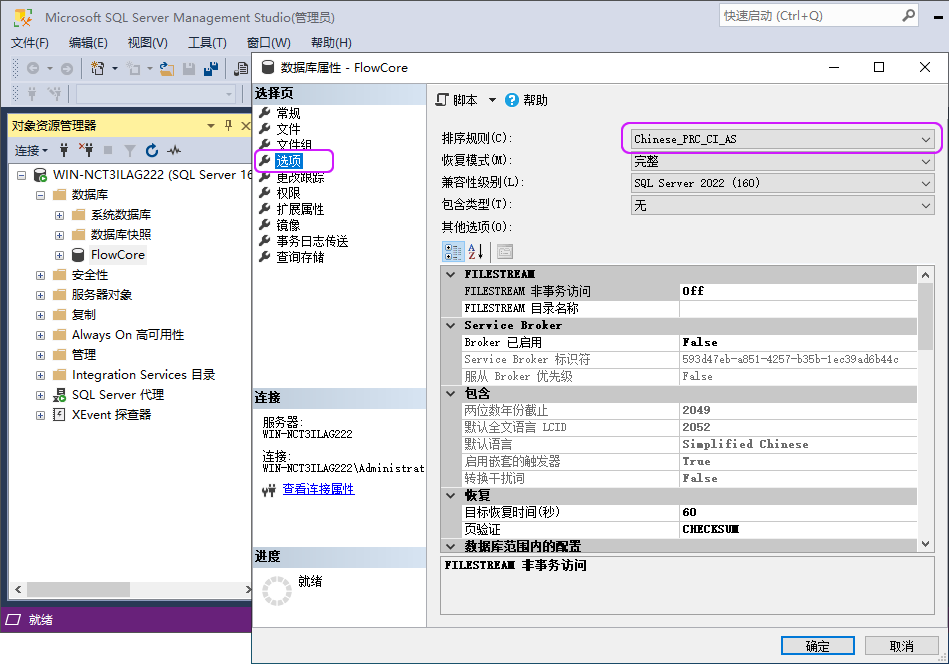The height and width of the screenshot is (664, 949).
Task: Open the 工具(T) menu
Action: click(x=207, y=43)
